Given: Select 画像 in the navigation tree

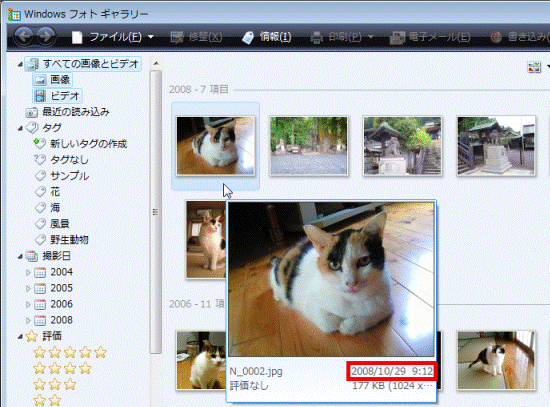Looking at the screenshot, I should pos(53,80).
